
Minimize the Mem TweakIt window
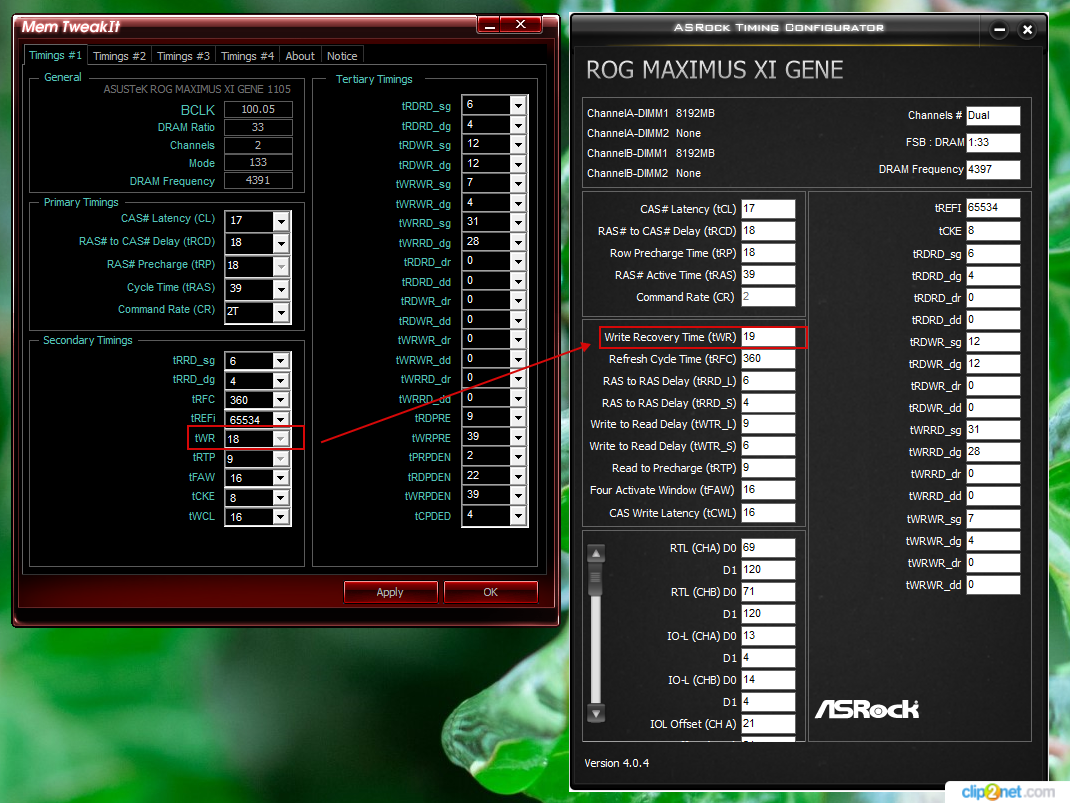coord(489,25)
